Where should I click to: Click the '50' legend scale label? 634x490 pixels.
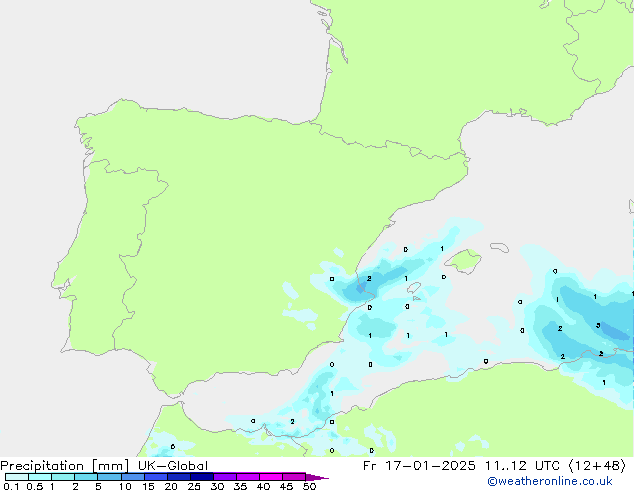(x=309, y=486)
